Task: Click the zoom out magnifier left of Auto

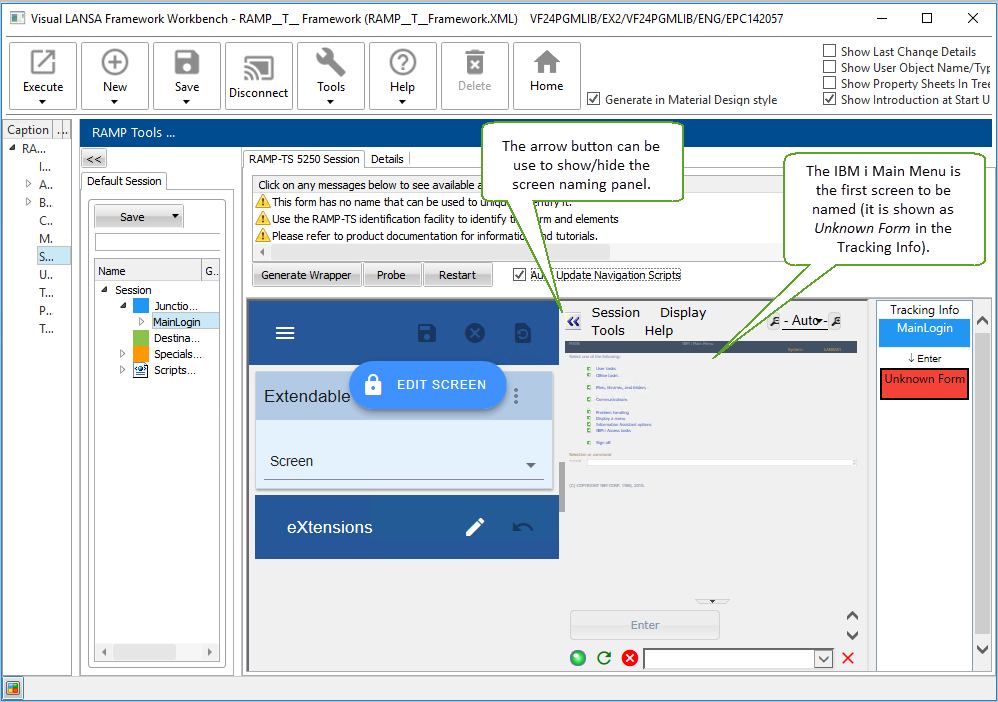Action: tap(775, 322)
